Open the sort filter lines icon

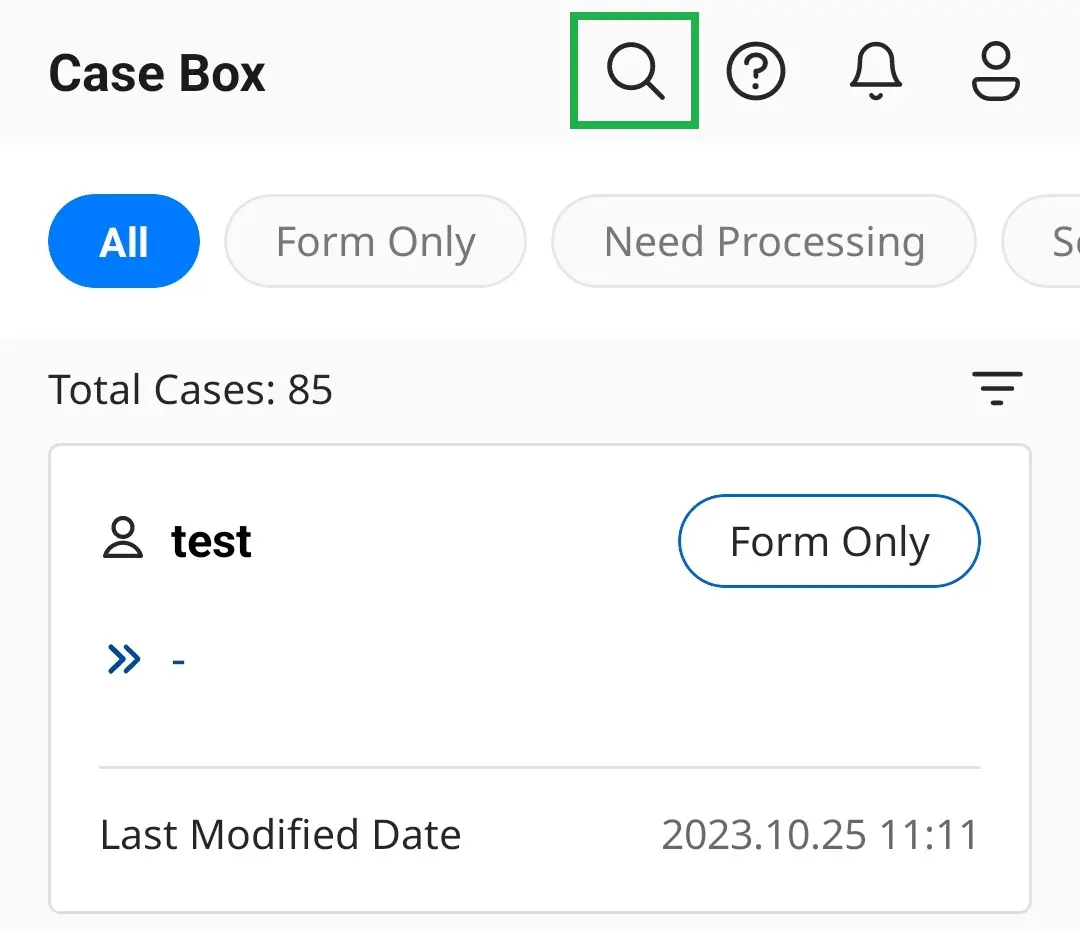click(997, 388)
